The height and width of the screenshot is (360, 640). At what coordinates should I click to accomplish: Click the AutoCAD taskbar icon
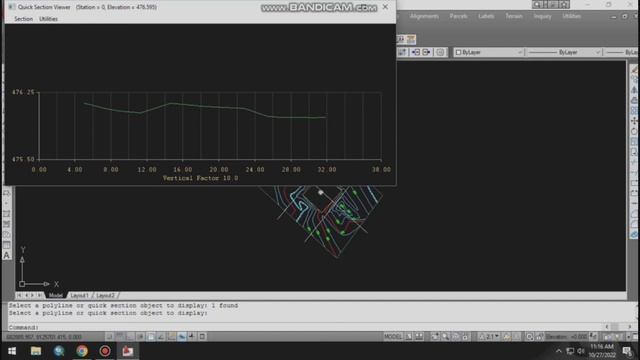coord(128,351)
